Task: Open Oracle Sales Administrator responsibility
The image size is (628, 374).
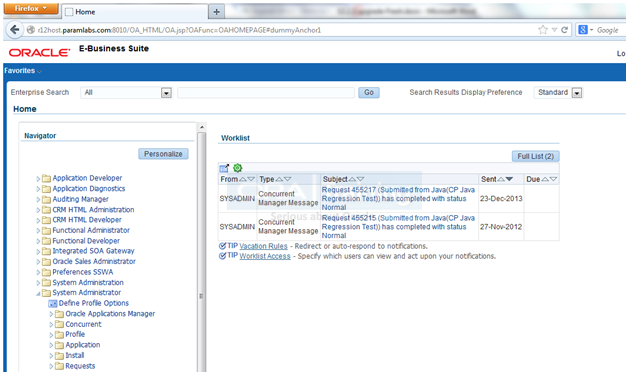Action: click(94, 261)
